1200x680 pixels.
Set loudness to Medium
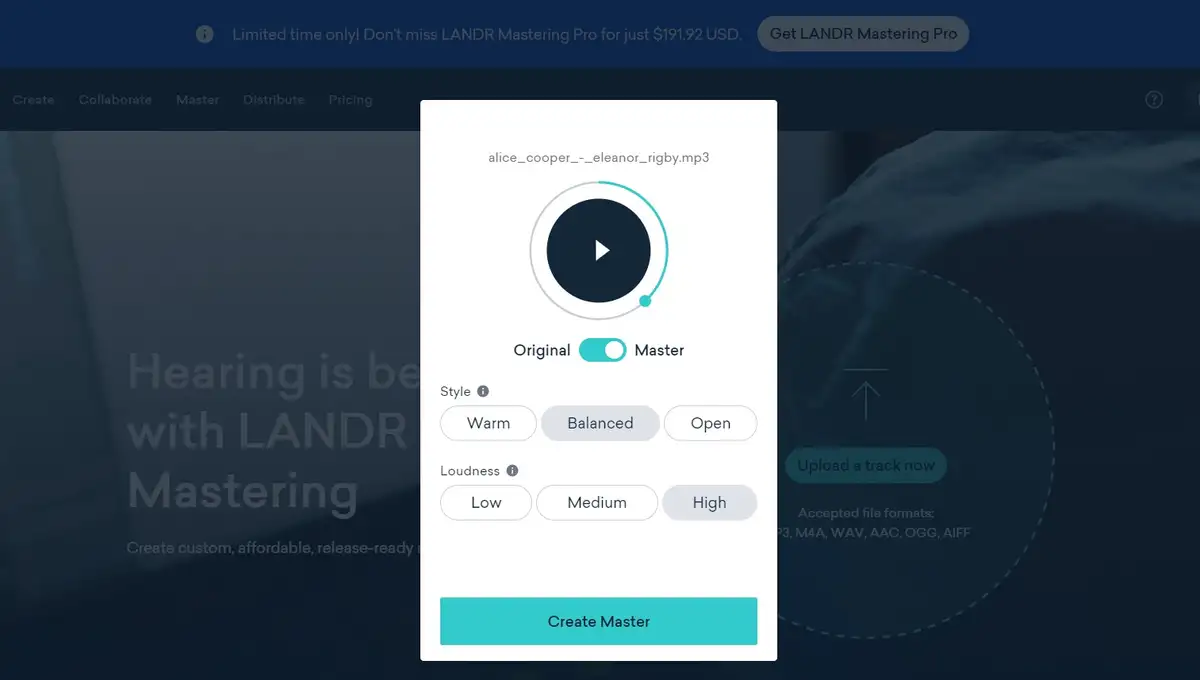tap(597, 502)
